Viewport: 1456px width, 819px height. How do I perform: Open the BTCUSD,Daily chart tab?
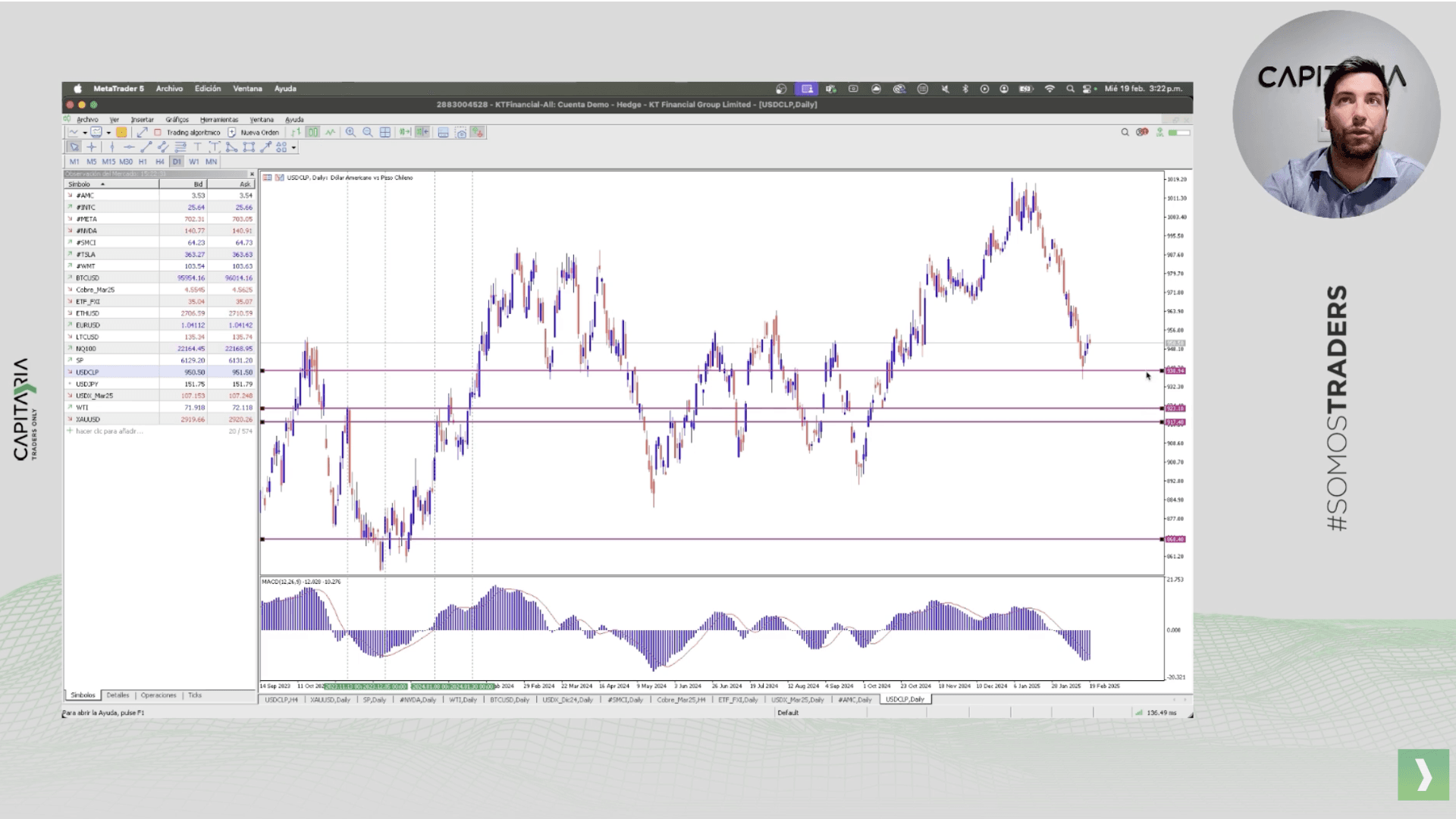pos(509,700)
